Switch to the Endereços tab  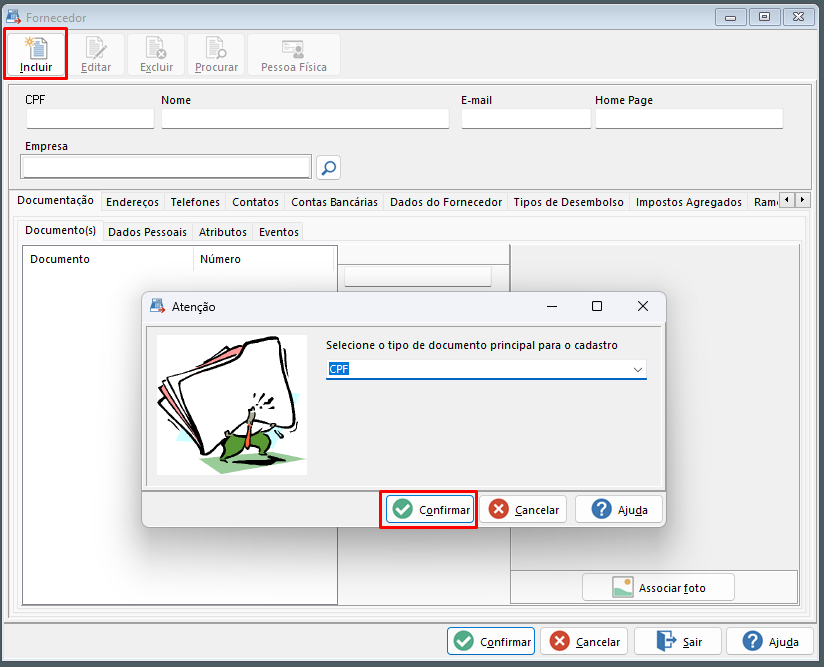pyautogui.click(x=132, y=202)
